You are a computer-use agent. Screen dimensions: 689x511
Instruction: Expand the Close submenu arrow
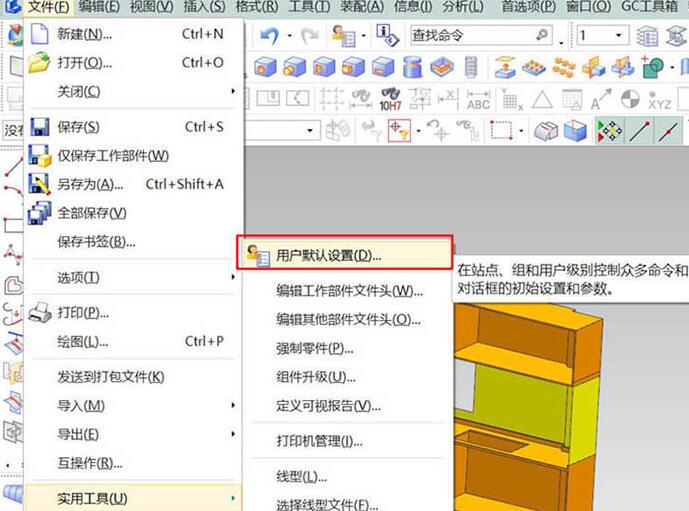click(x=233, y=92)
